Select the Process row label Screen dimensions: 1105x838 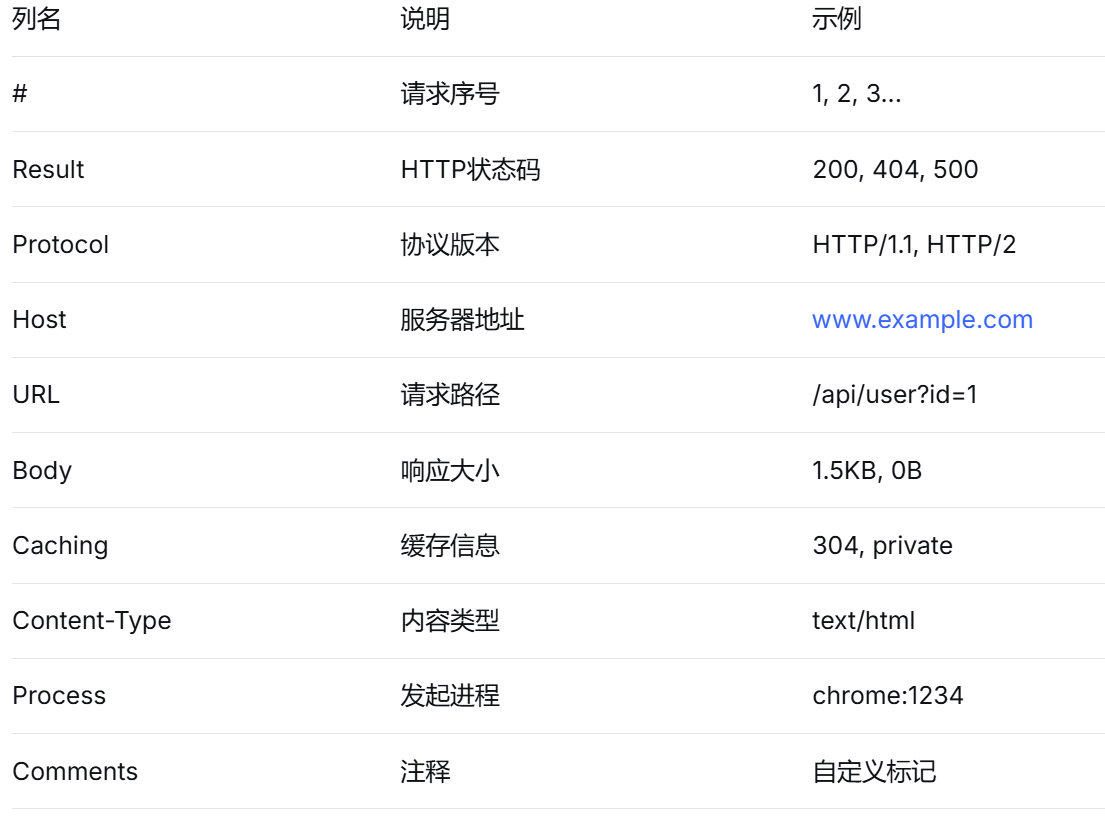click(49, 696)
